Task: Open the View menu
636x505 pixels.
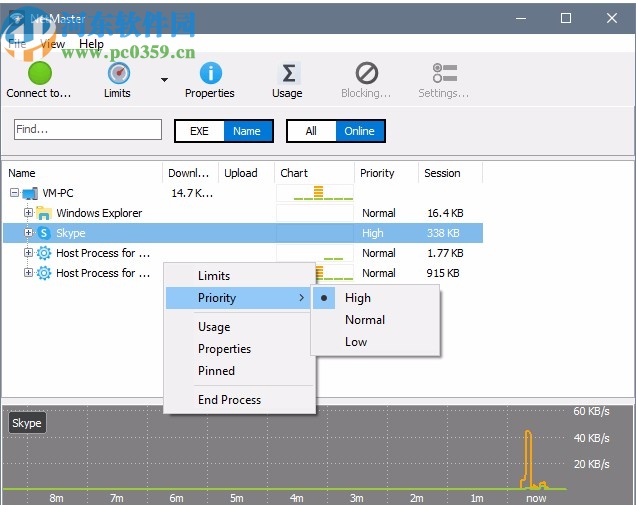Action: coord(53,44)
